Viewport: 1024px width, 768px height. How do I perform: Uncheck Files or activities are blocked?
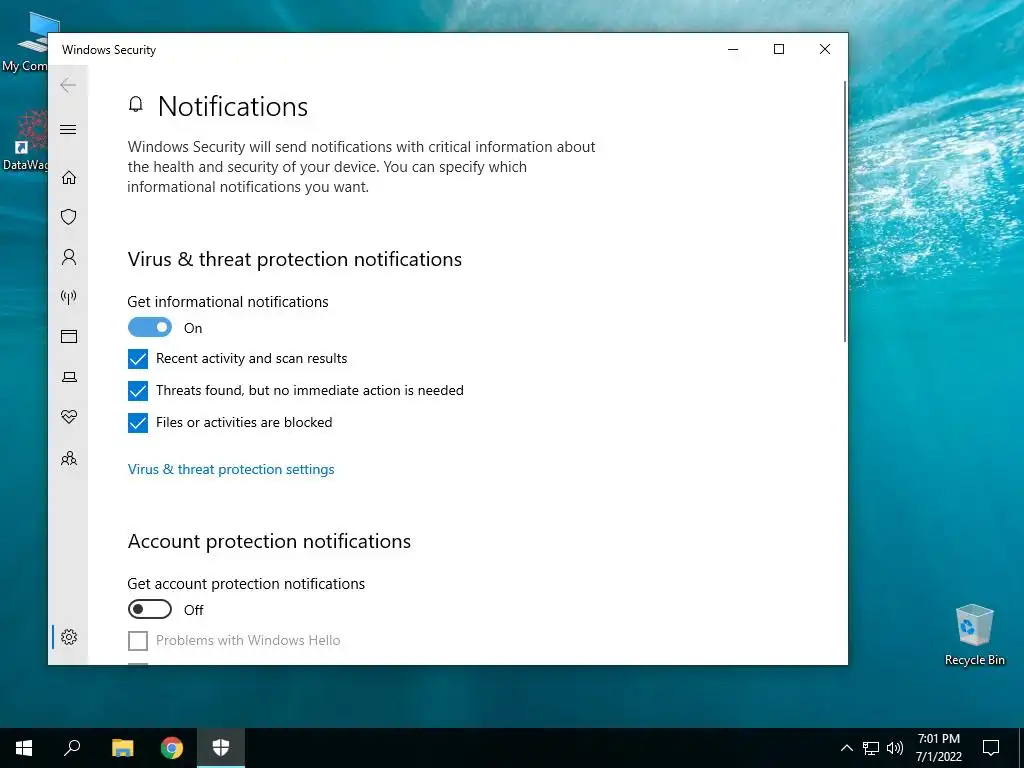(x=138, y=423)
